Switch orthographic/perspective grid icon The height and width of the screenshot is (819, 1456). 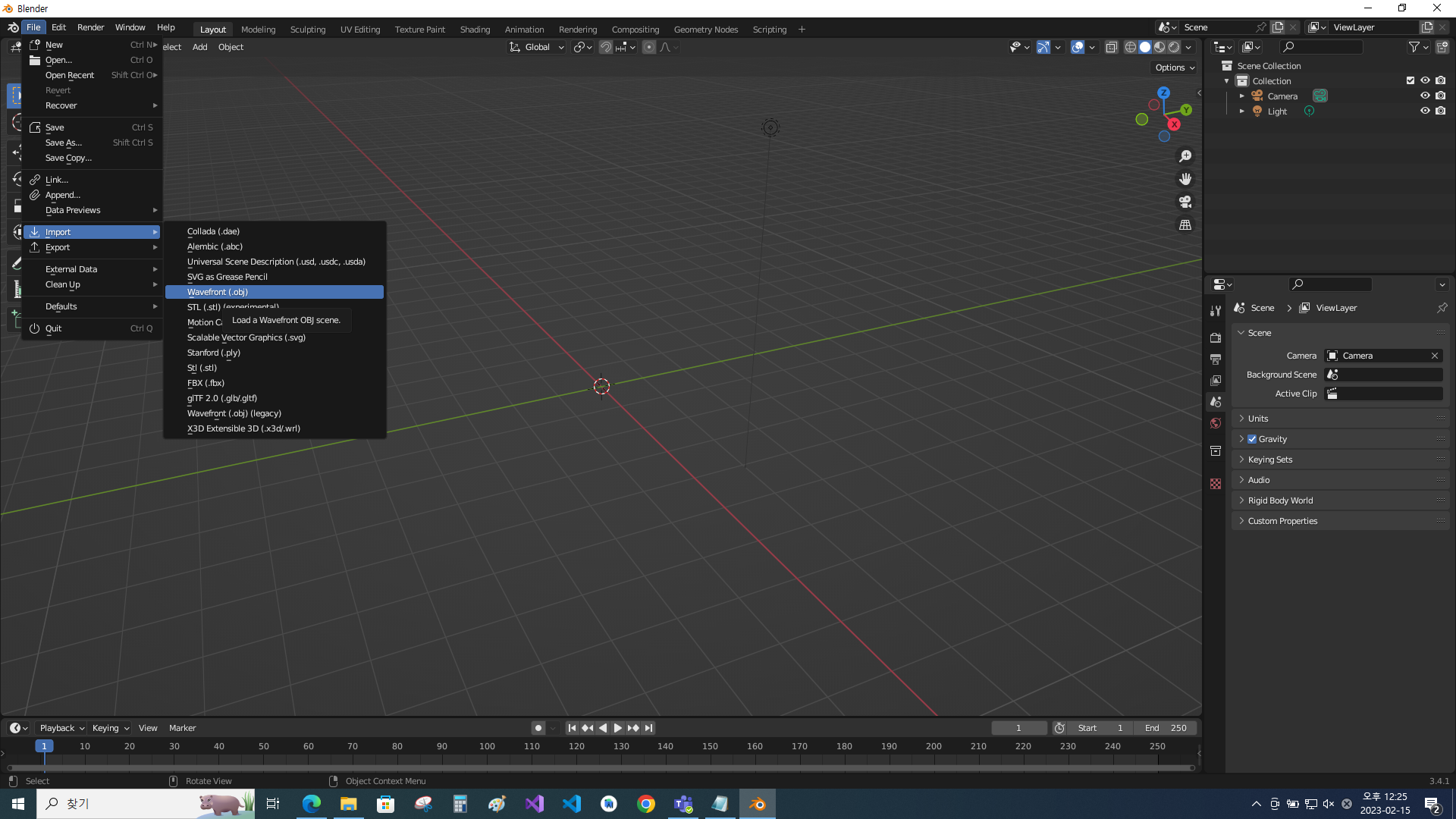1185,225
